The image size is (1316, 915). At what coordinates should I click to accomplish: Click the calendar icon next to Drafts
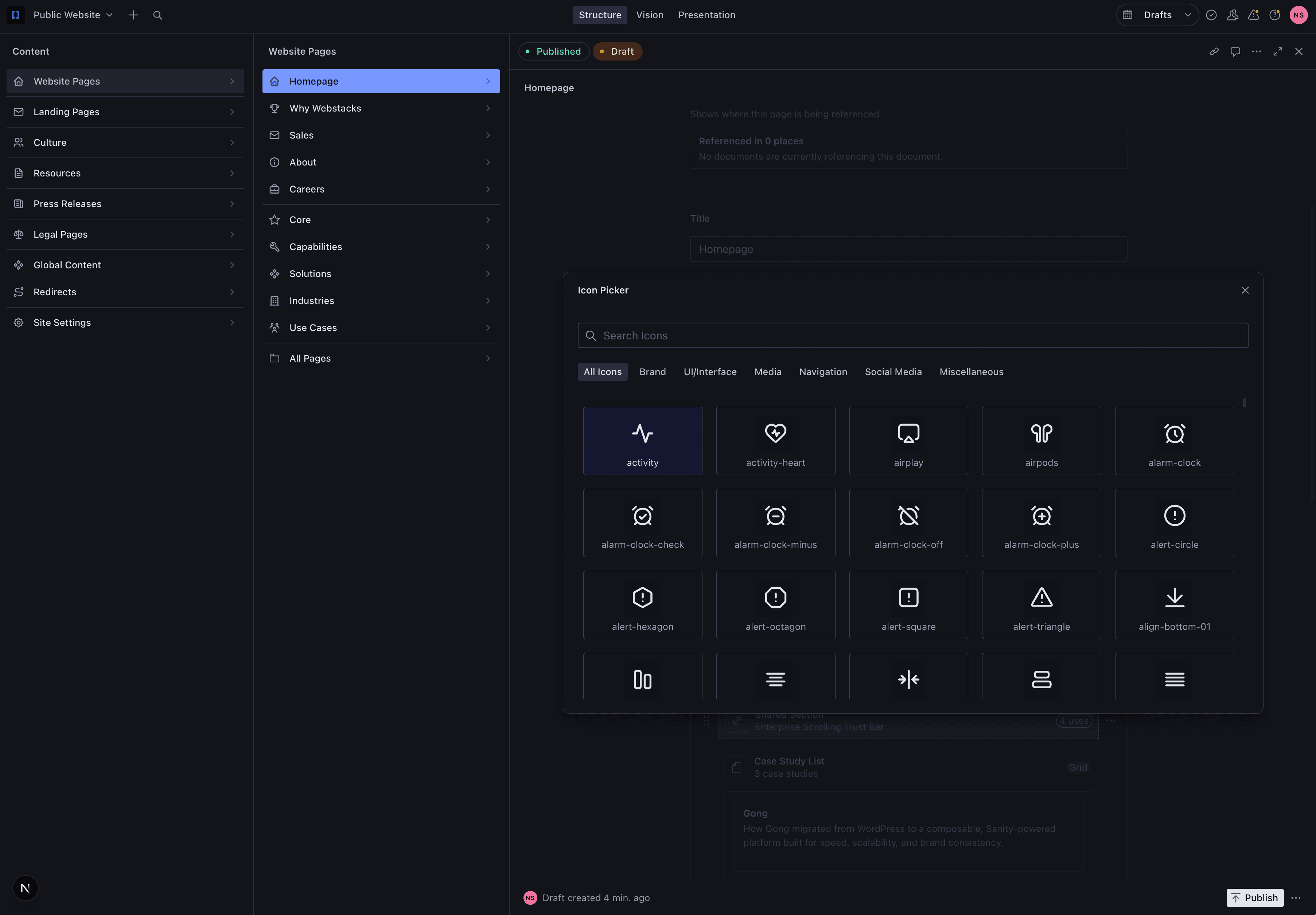(x=1128, y=15)
